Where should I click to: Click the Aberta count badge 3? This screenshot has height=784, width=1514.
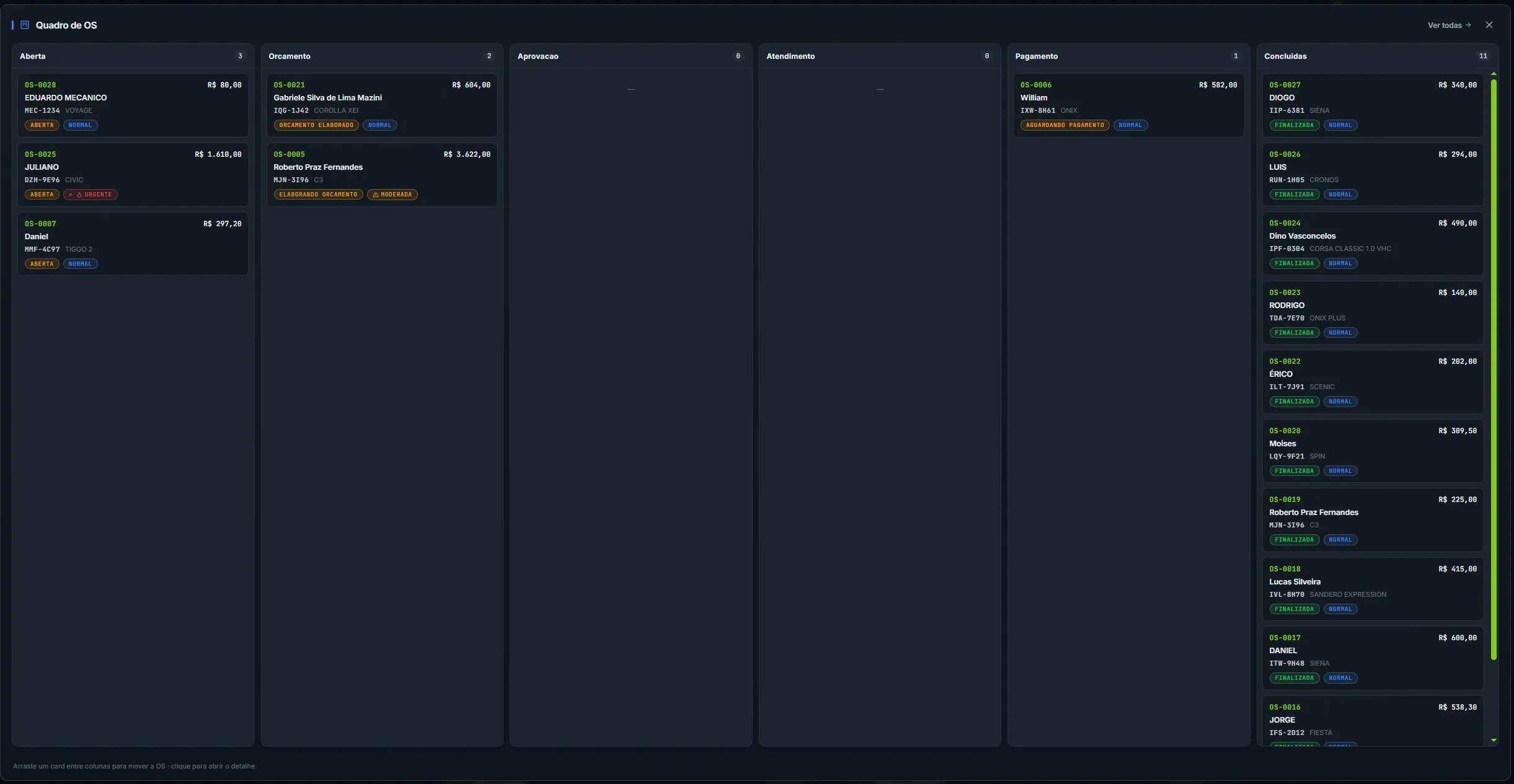pos(241,56)
